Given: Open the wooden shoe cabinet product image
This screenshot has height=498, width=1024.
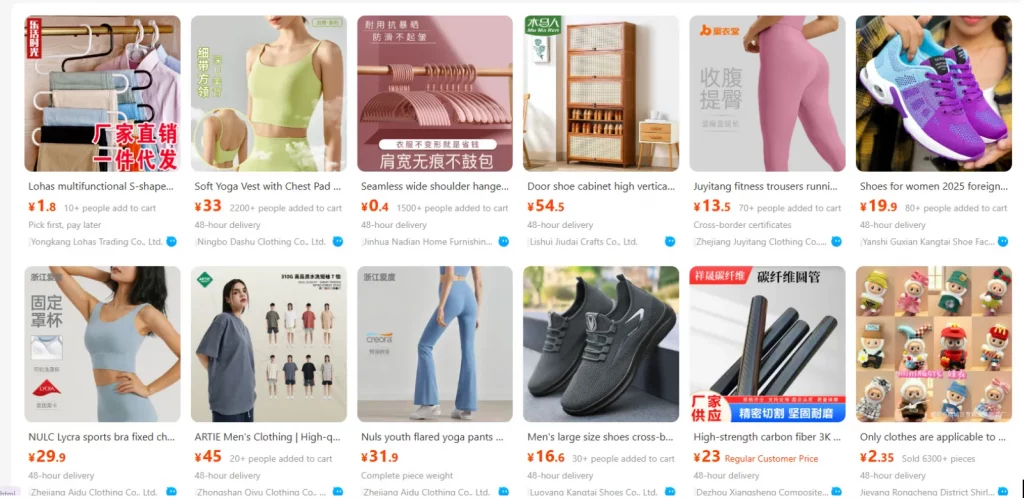Looking at the screenshot, I should pyautogui.click(x=601, y=93).
